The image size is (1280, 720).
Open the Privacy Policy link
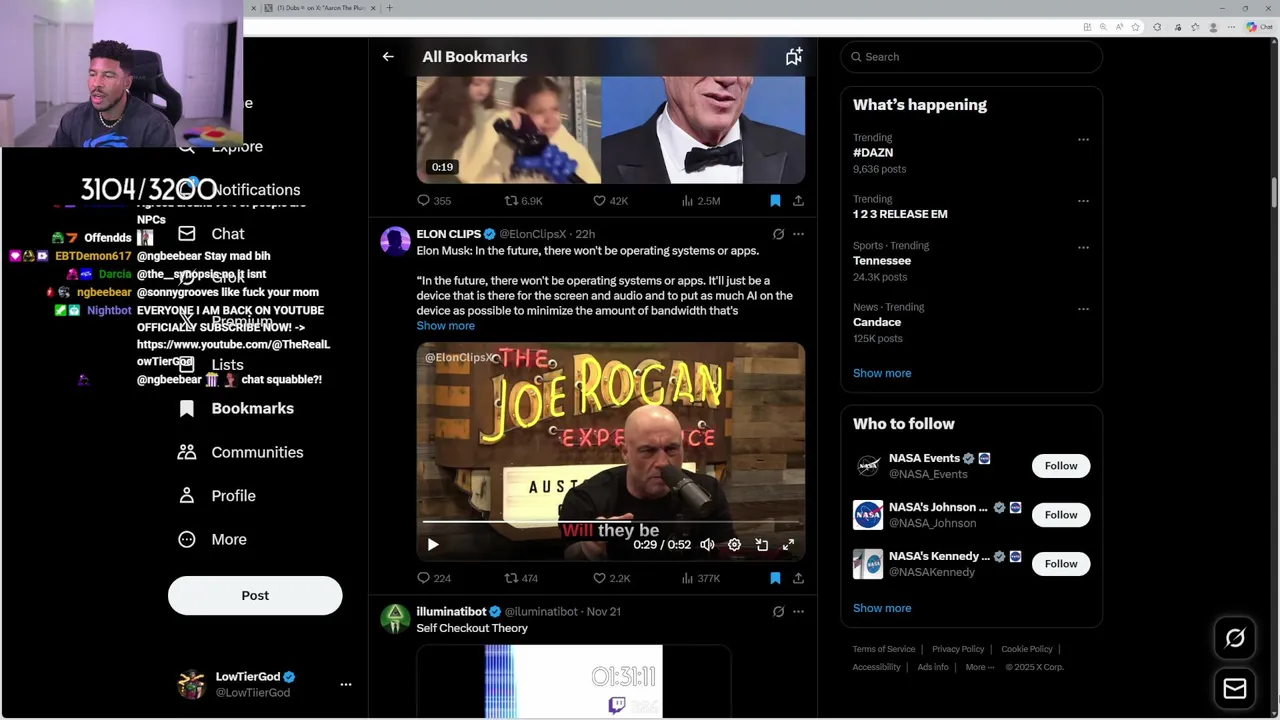958,649
